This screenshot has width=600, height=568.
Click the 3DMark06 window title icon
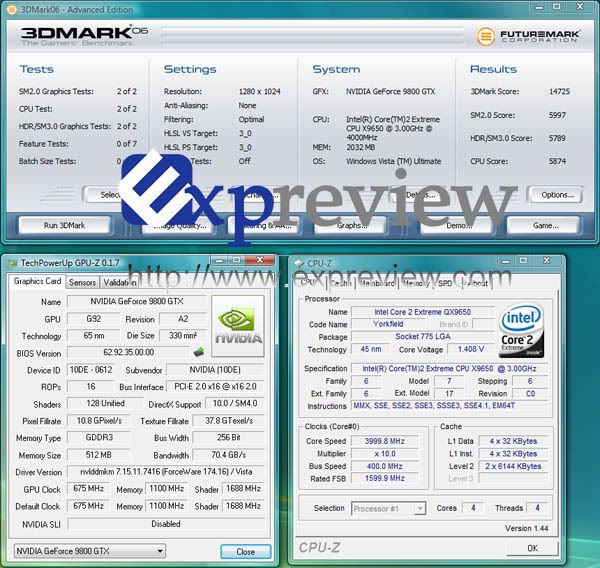click(11, 8)
